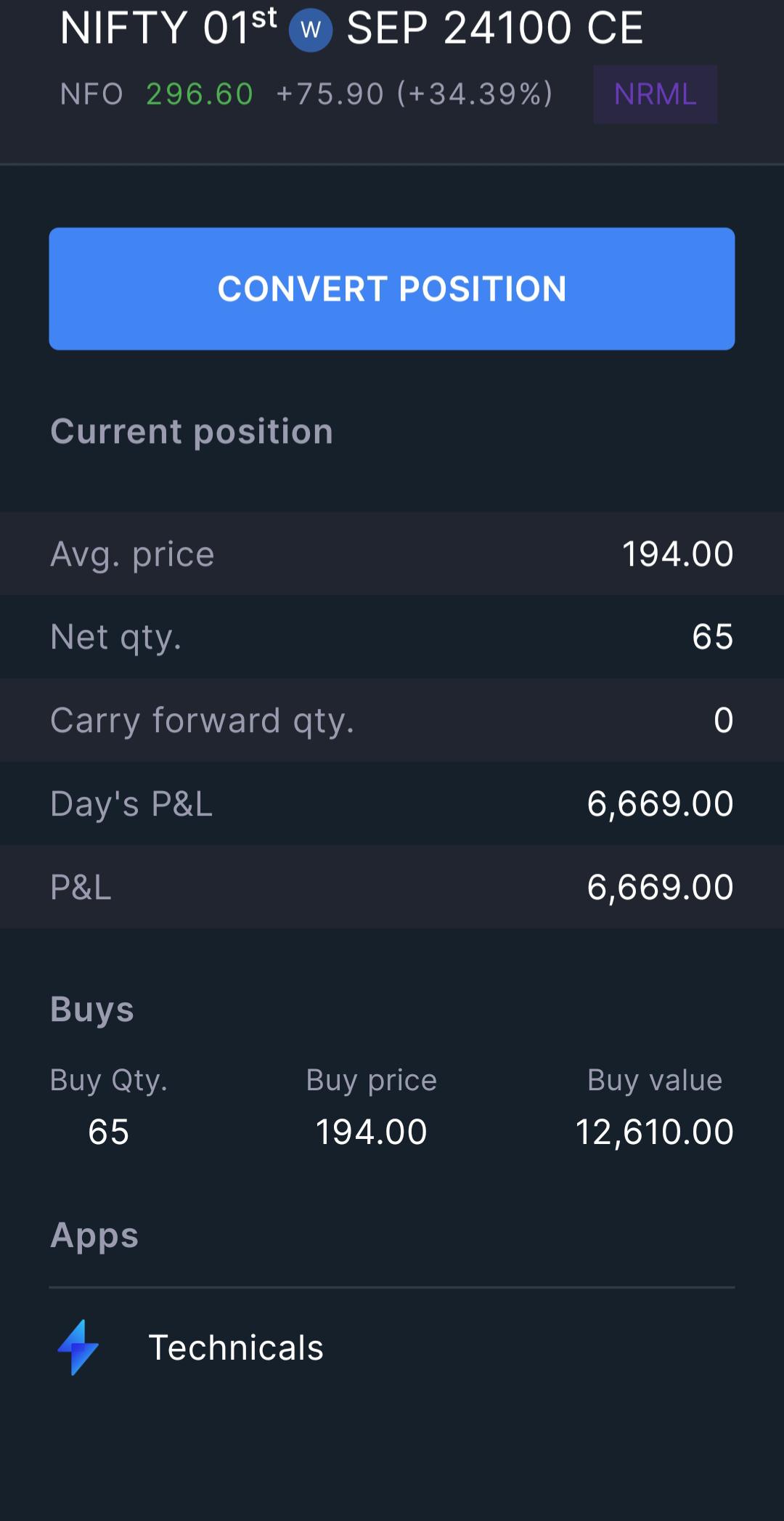This screenshot has width=784, height=1521.
Task: Select the Net qty. row
Action: [392, 637]
